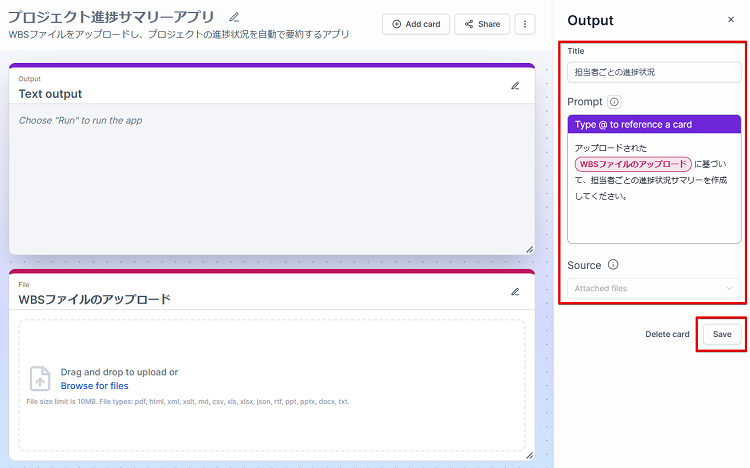Screen dimensions: 750x468
Task: Click the Text output card title
Action: tap(50, 94)
